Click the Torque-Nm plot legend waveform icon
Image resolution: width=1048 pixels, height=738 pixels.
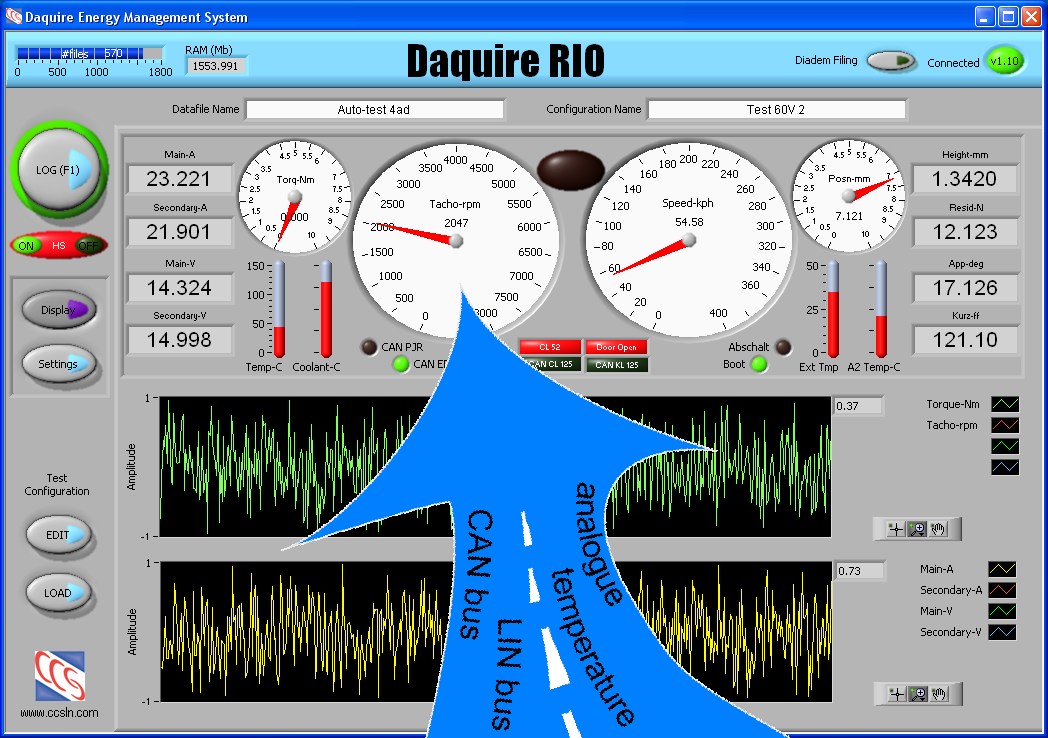tap(1005, 404)
